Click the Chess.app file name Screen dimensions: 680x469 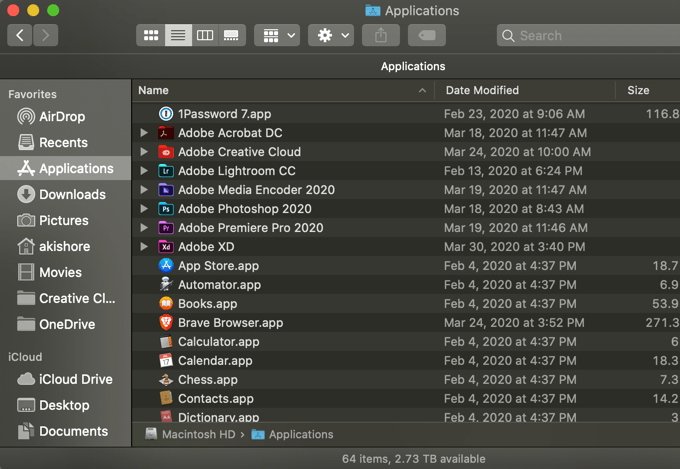click(x=208, y=380)
